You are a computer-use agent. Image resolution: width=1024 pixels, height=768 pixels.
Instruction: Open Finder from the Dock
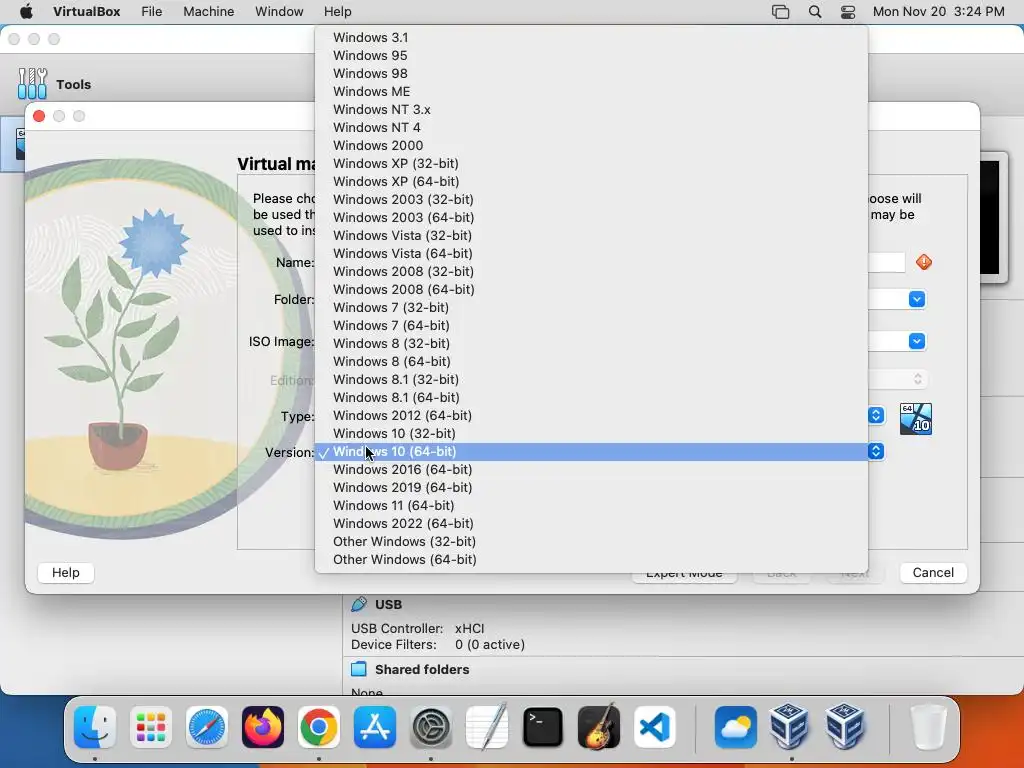[x=95, y=727]
